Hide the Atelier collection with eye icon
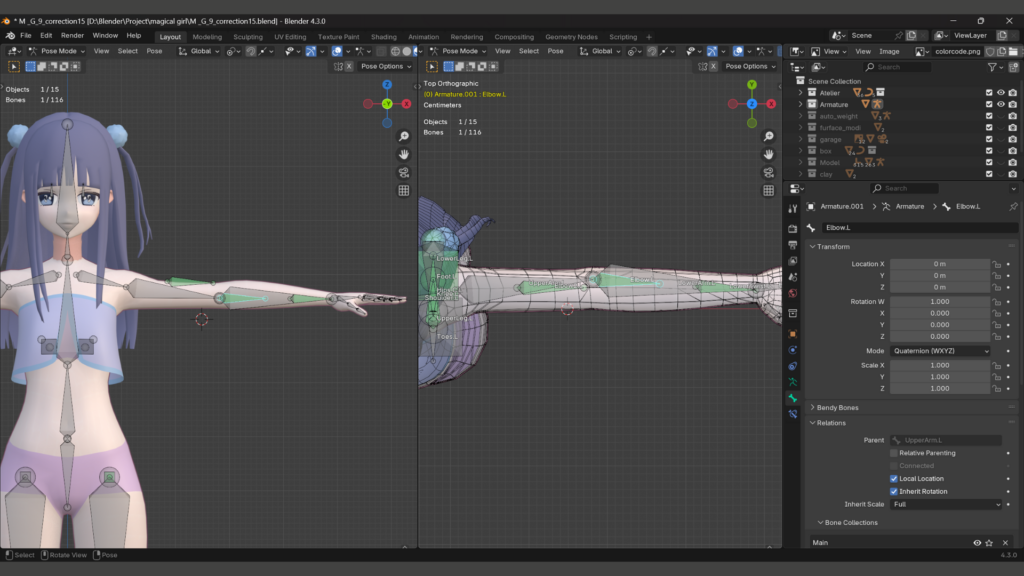Image resolution: width=1024 pixels, height=576 pixels. tap(1000, 92)
